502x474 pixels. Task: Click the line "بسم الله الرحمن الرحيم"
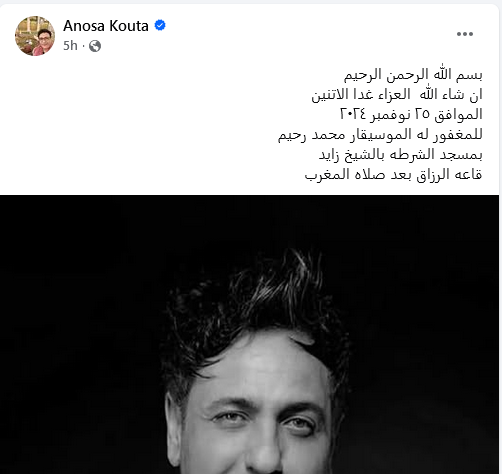[x=413, y=74]
